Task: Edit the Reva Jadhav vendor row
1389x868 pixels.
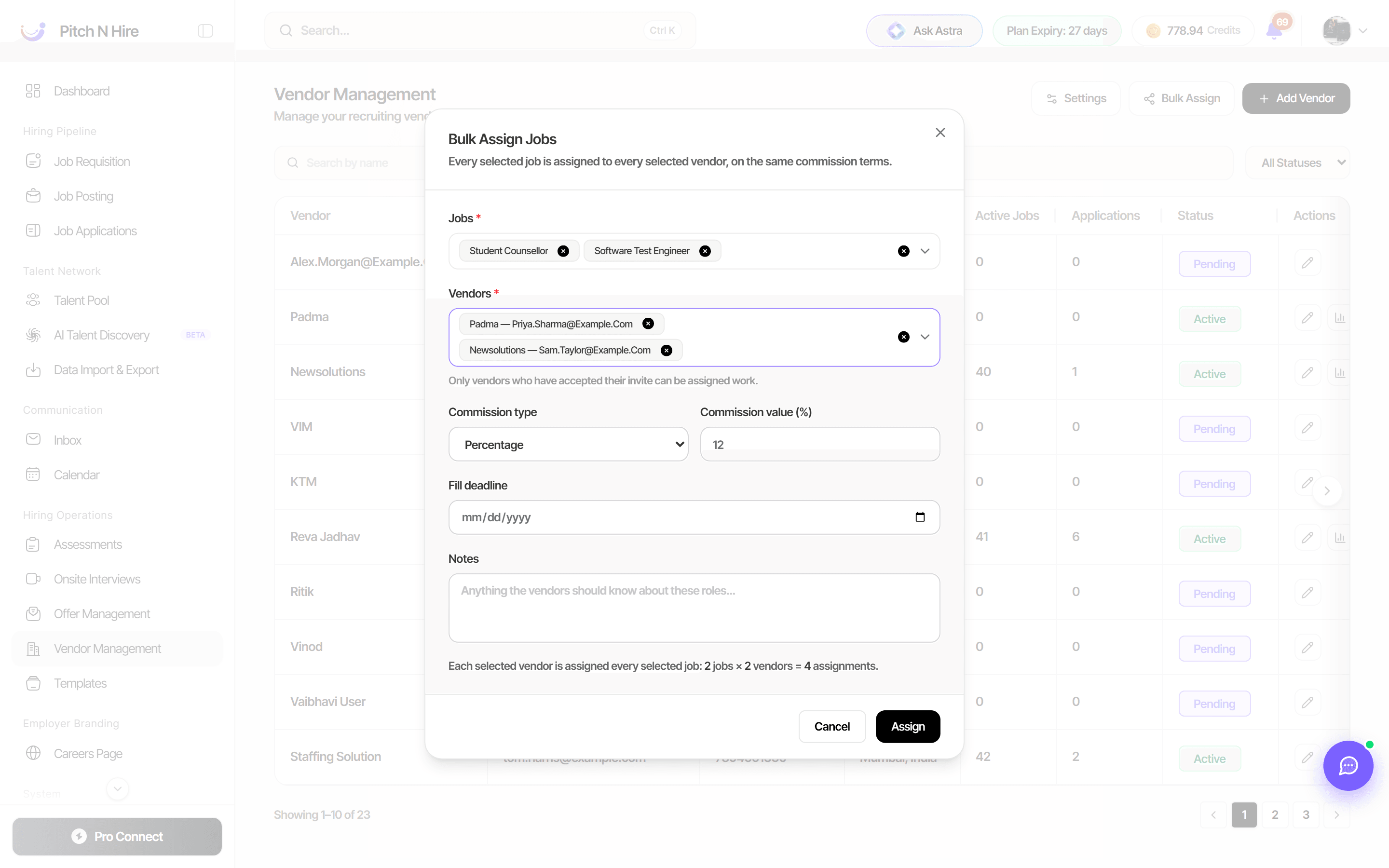Action: 1307,538
